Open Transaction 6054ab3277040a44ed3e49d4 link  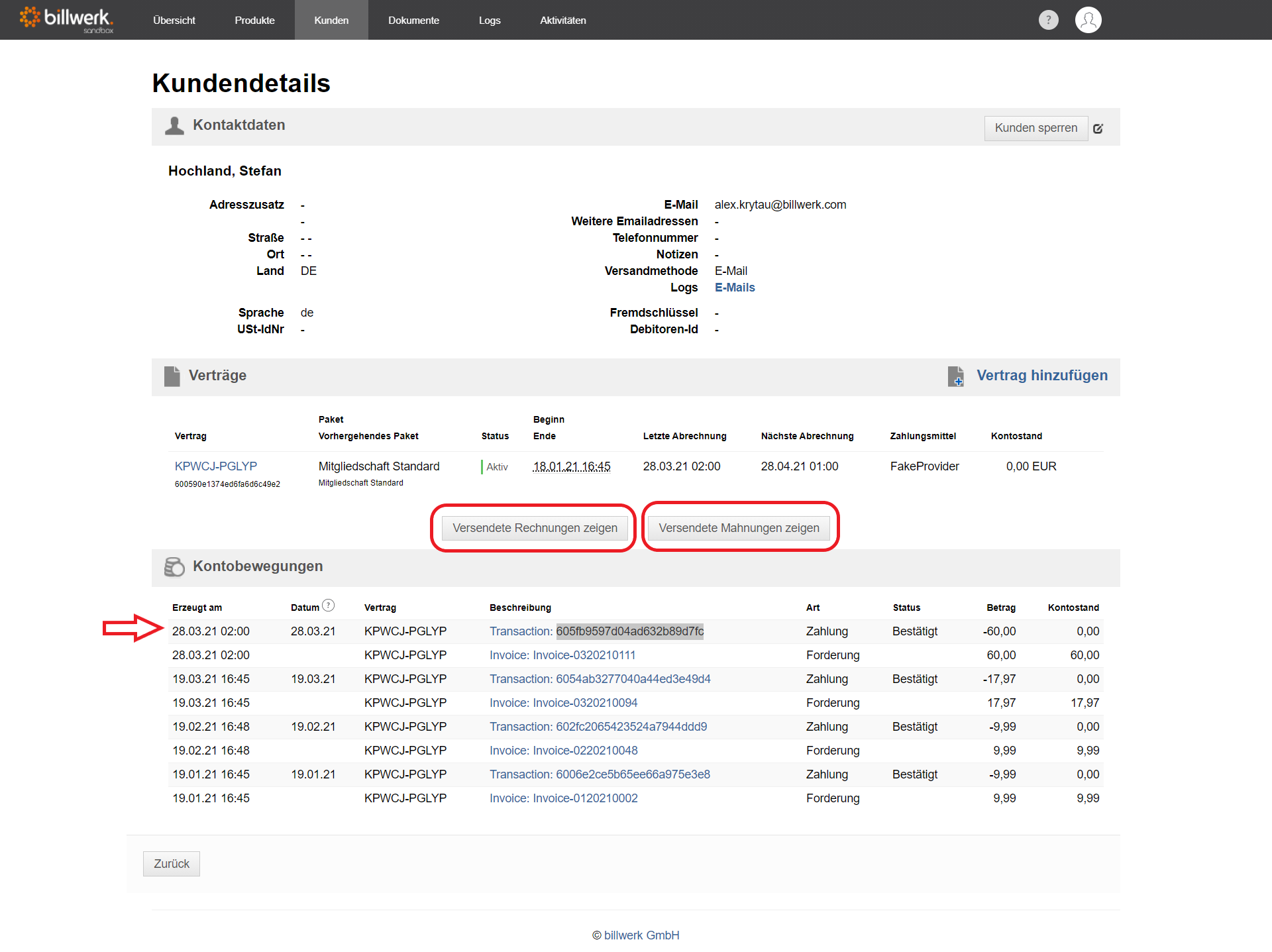(600, 679)
